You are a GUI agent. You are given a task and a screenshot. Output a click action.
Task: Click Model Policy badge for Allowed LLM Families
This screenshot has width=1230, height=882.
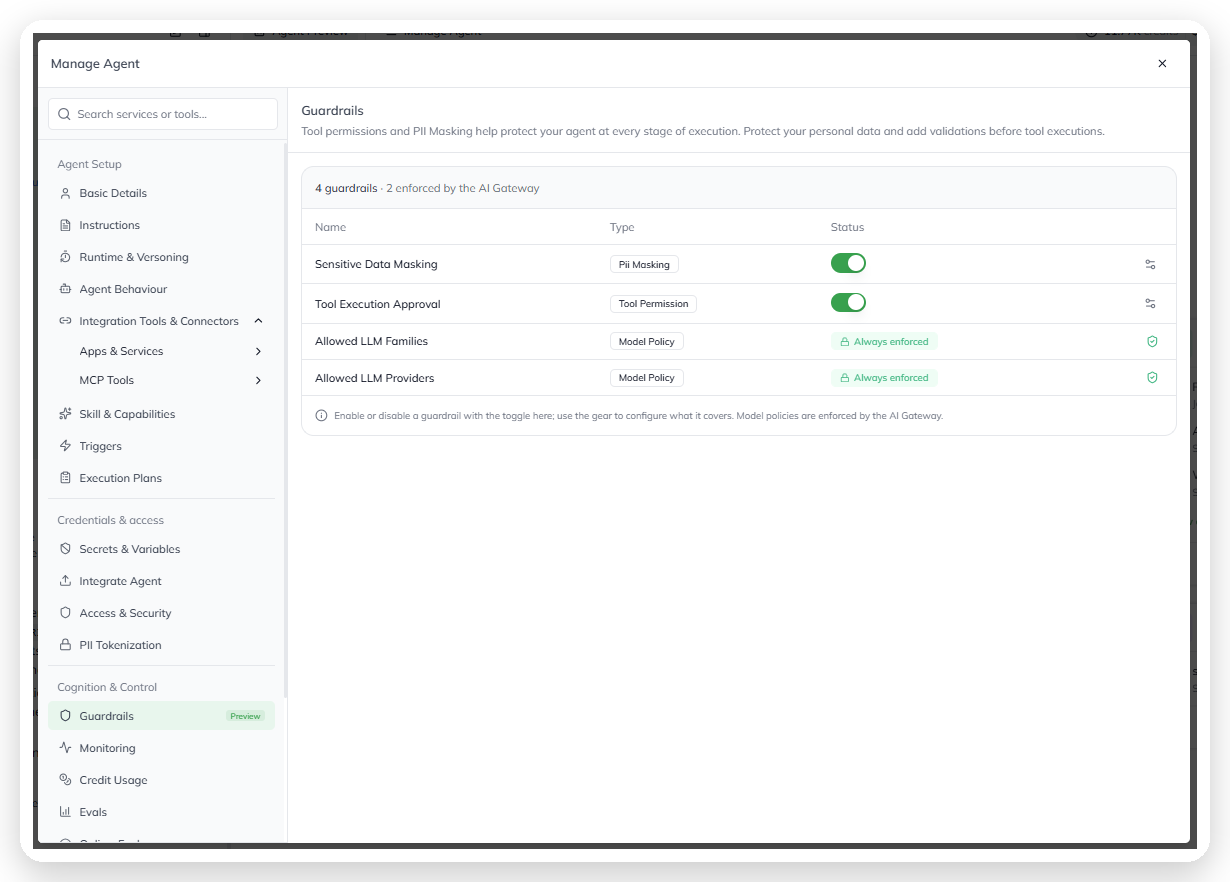pos(647,342)
